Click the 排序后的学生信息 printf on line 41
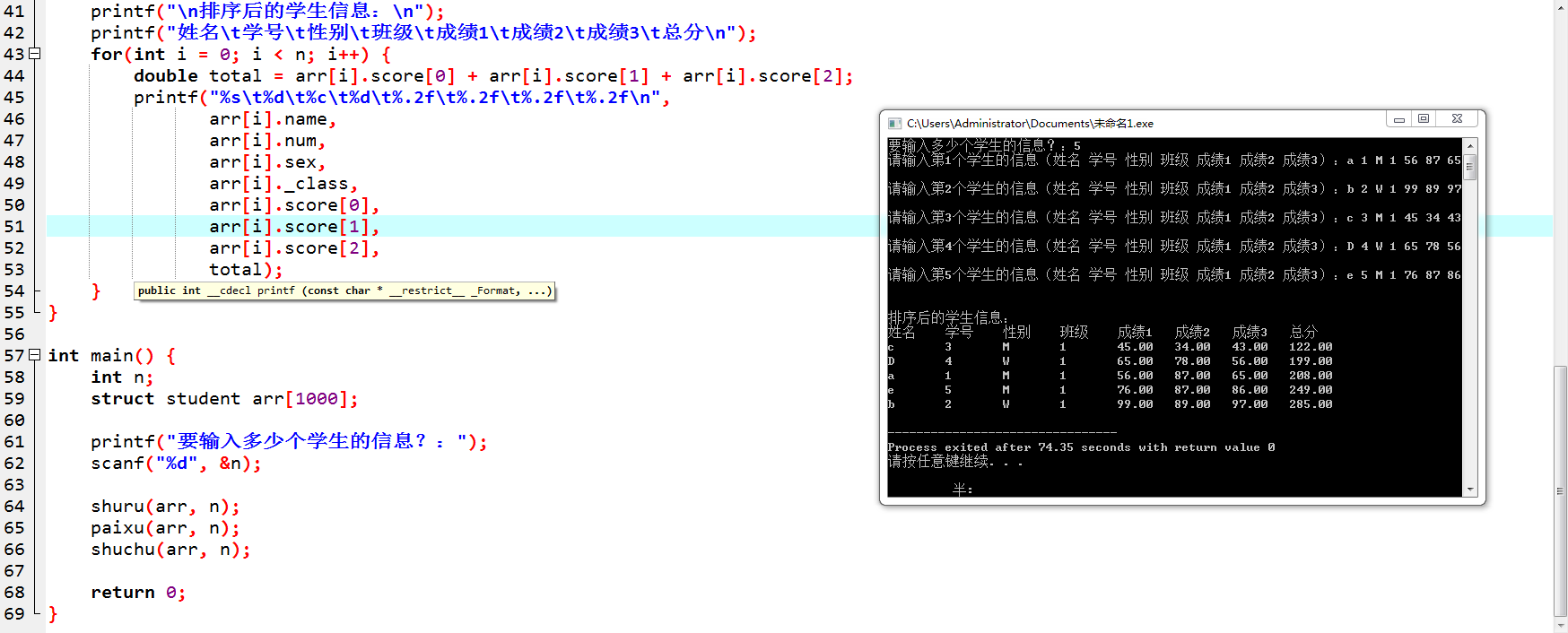Image resolution: width=1568 pixels, height=633 pixels. pyautogui.click(x=267, y=11)
